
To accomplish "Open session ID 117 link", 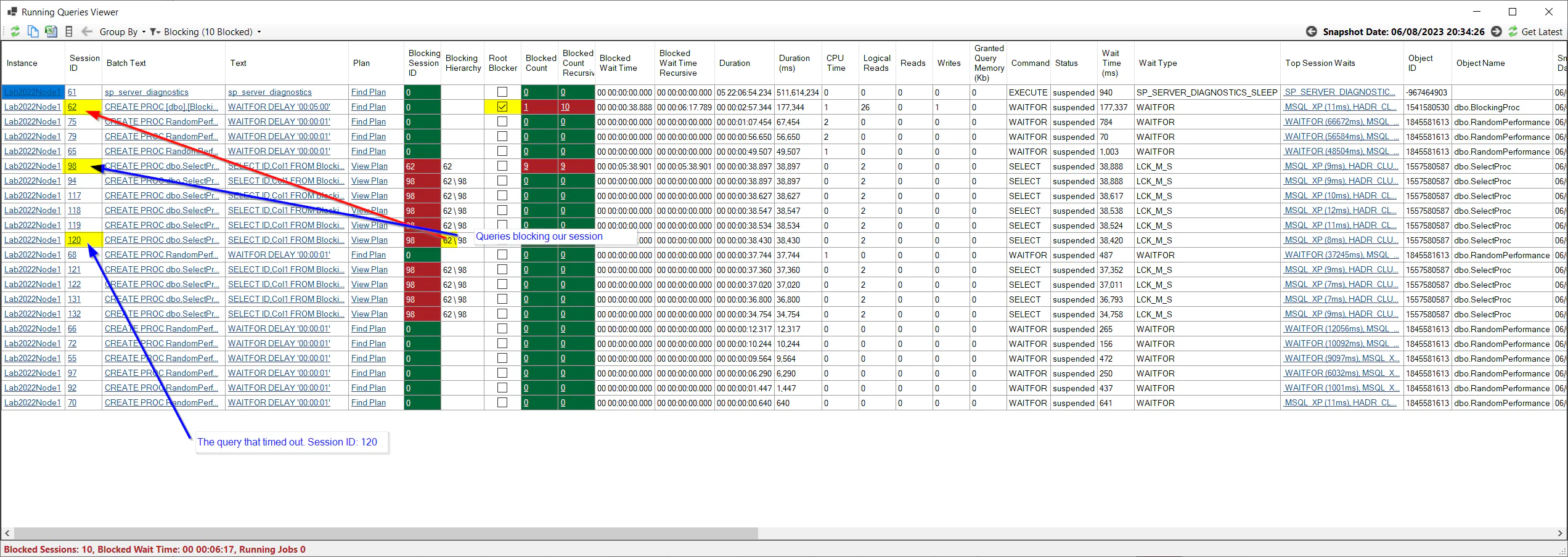I will pos(74,195).
